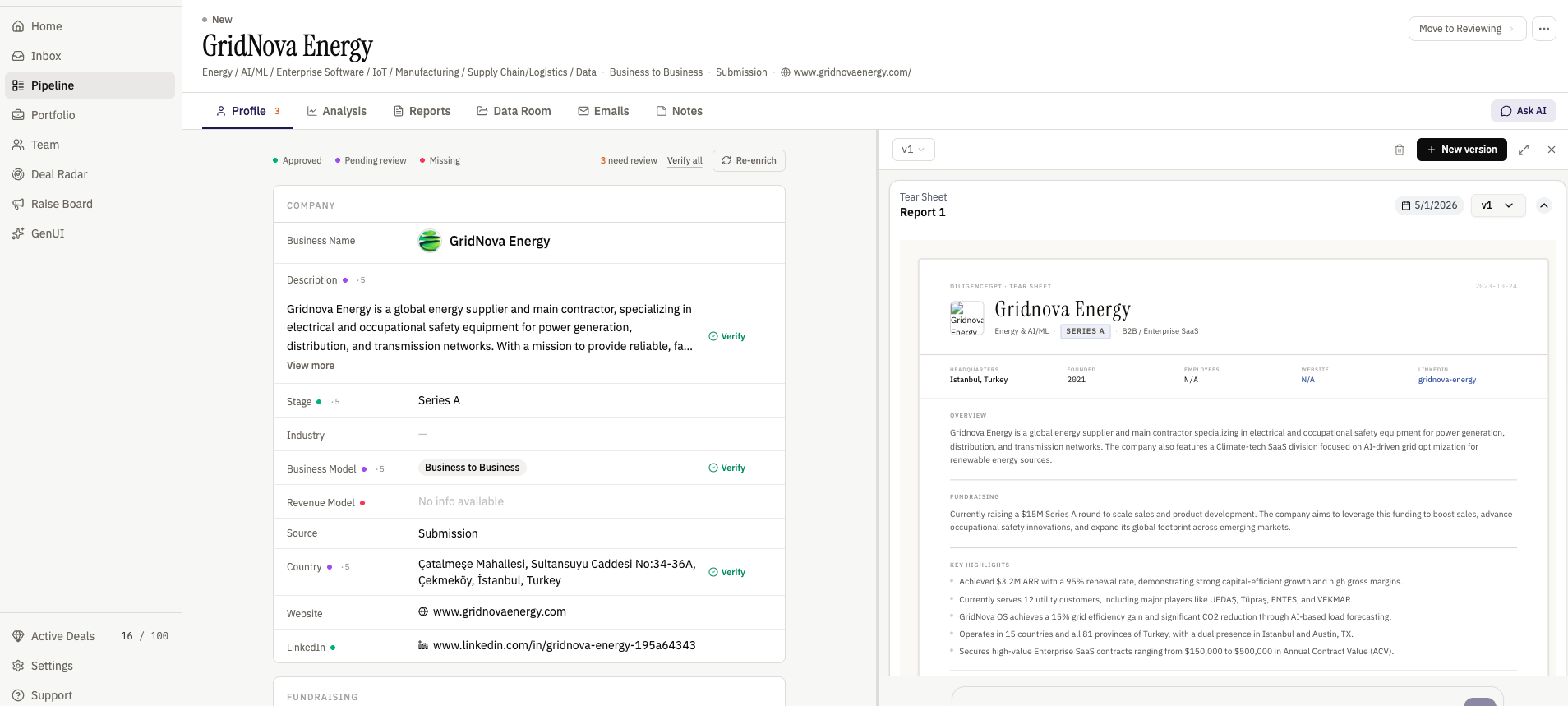The height and width of the screenshot is (706, 1568).
Task: Click the Industry field row label
Action: [x=306, y=436]
